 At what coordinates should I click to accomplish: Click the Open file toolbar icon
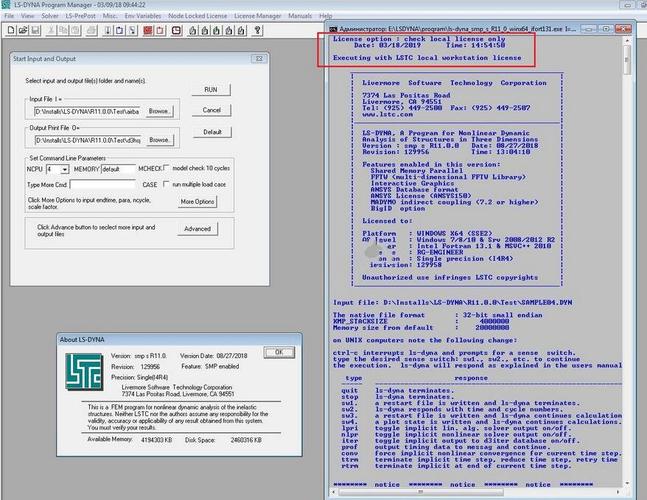pos(23,30)
